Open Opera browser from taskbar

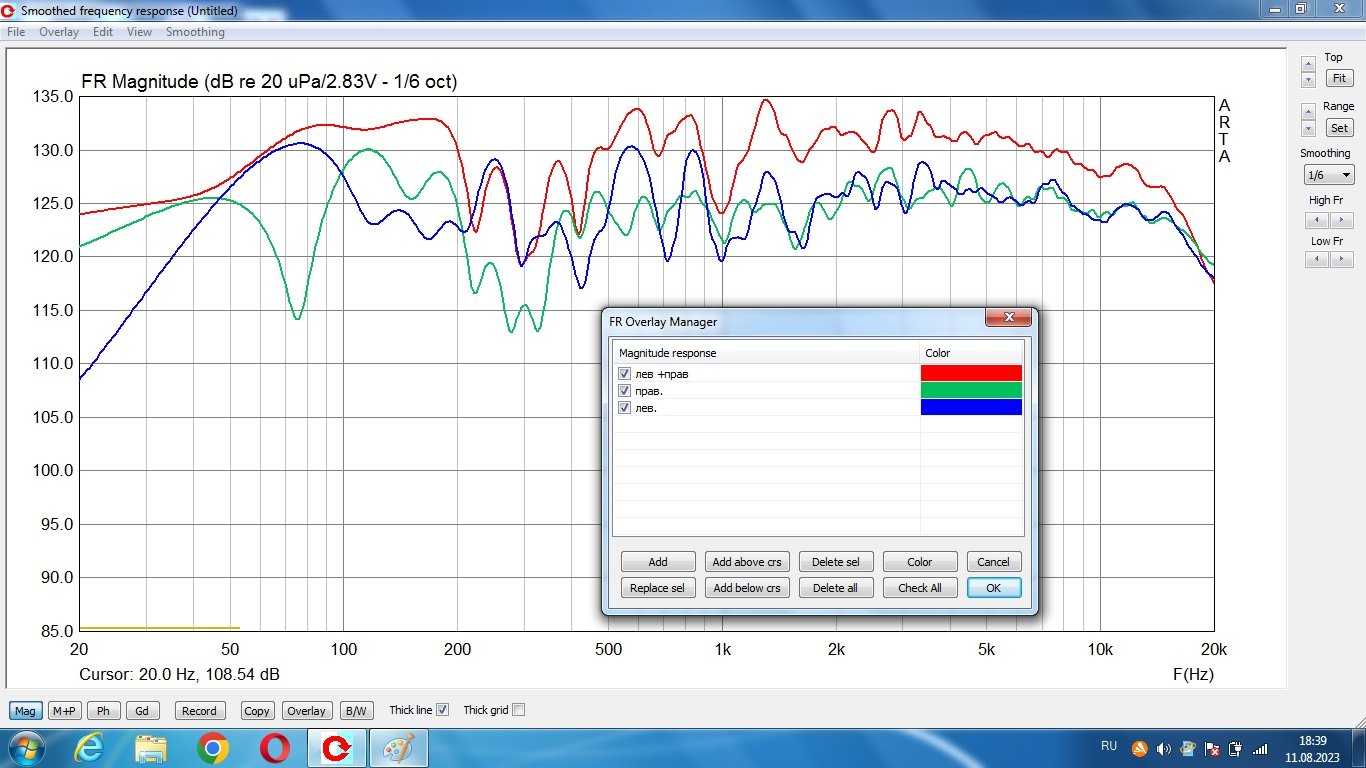274,748
